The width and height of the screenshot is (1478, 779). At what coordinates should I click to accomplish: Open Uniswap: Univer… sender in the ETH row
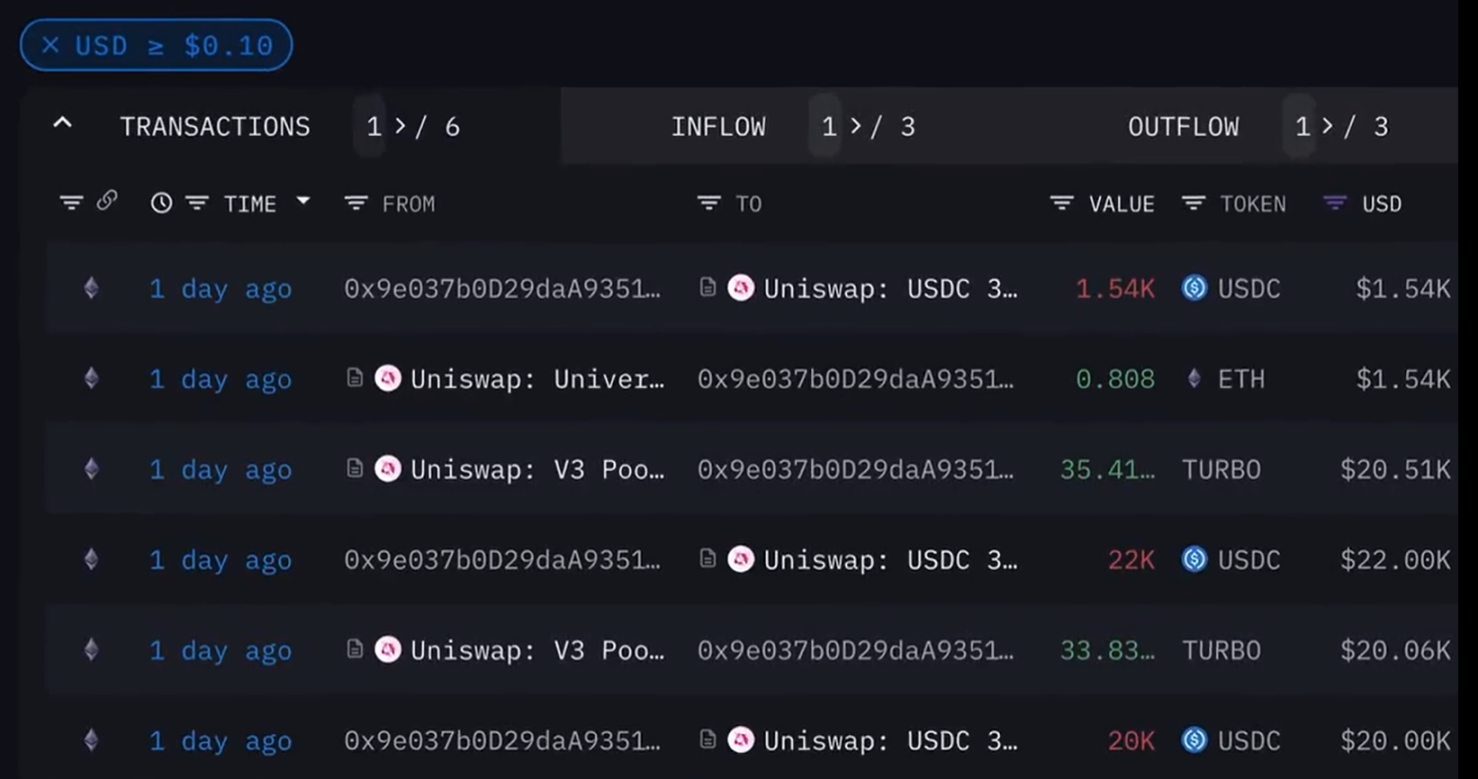tap(537, 379)
